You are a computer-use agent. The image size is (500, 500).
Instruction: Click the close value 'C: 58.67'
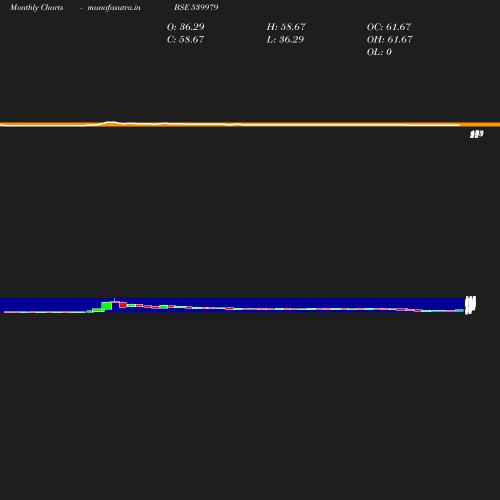click(185, 40)
